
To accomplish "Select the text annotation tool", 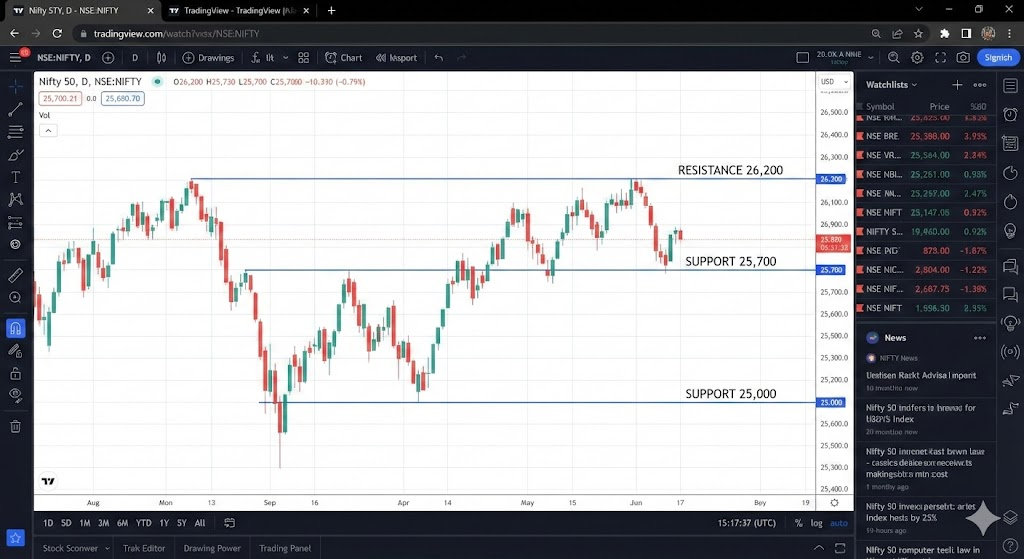I will [x=16, y=177].
